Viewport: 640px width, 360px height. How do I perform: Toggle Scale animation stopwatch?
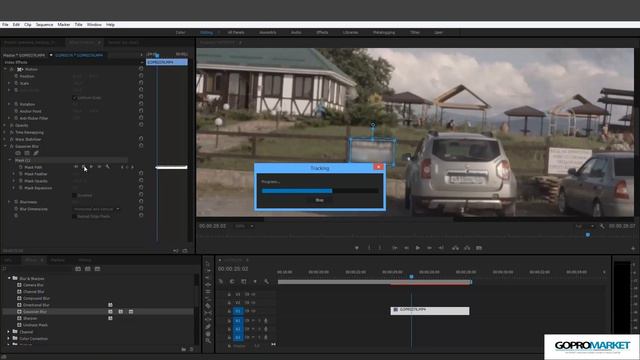pyautogui.click(x=16, y=83)
